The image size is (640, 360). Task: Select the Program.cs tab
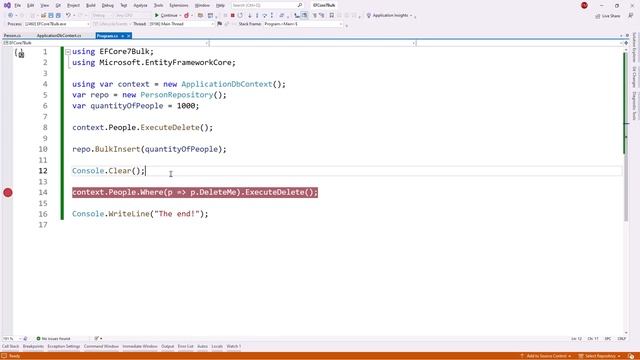107,36
